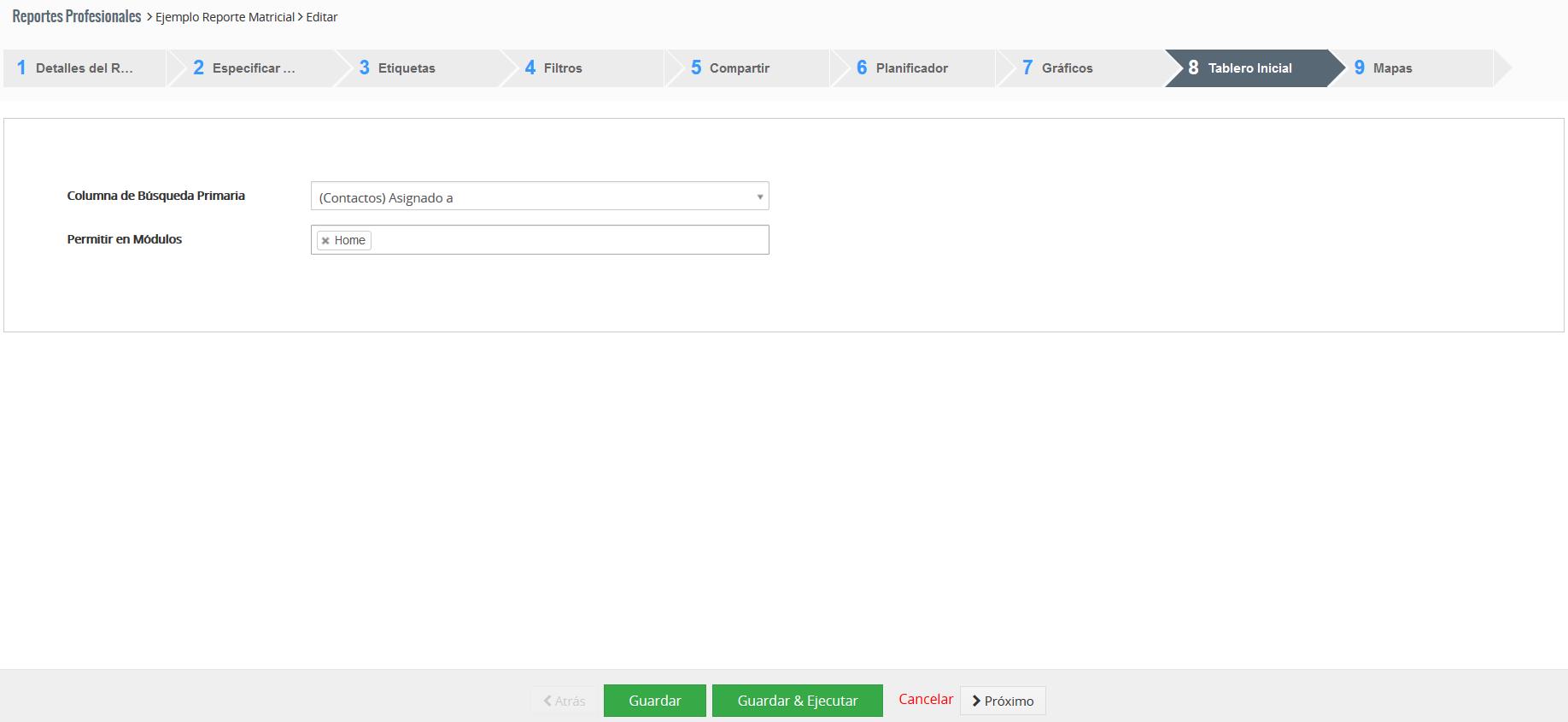Screen dimensions: 1568x722
Task: Go back using the Atrás button
Action: (x=564, y=701)
